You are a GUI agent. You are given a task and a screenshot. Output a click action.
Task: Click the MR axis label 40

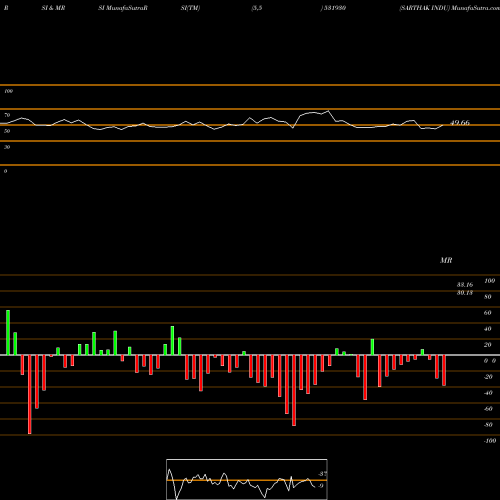click(x=487, y=329)
